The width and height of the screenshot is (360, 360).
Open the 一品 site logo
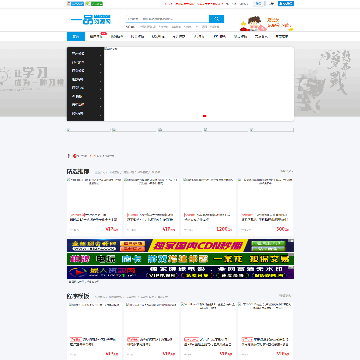(91, 20)
